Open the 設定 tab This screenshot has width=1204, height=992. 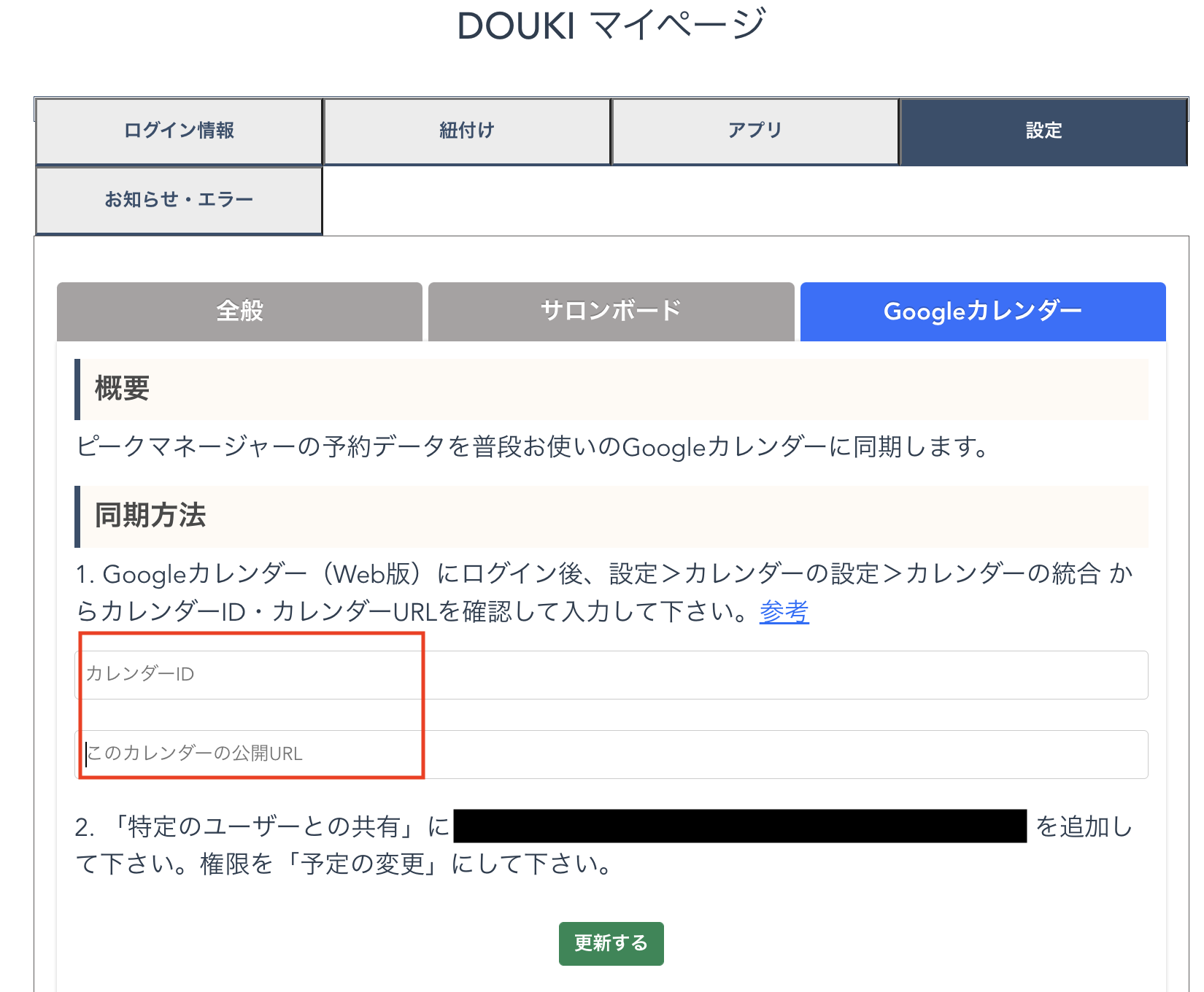pyautogui.click(x=1043, y=131)
